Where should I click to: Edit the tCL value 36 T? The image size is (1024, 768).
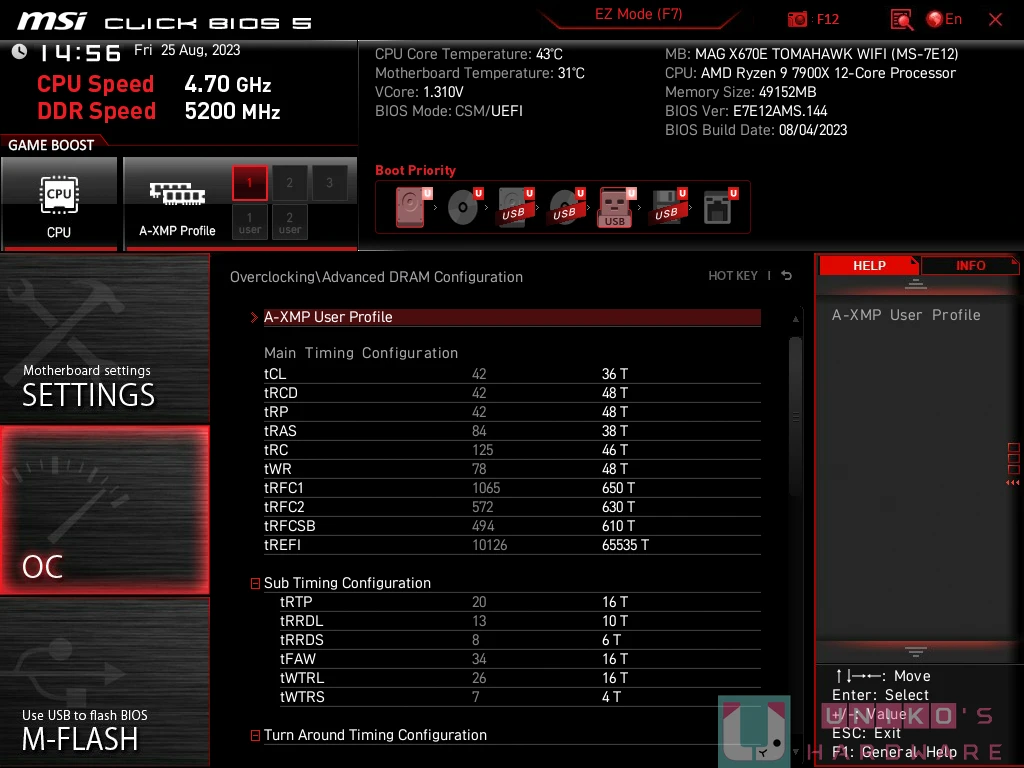point(615,374)
